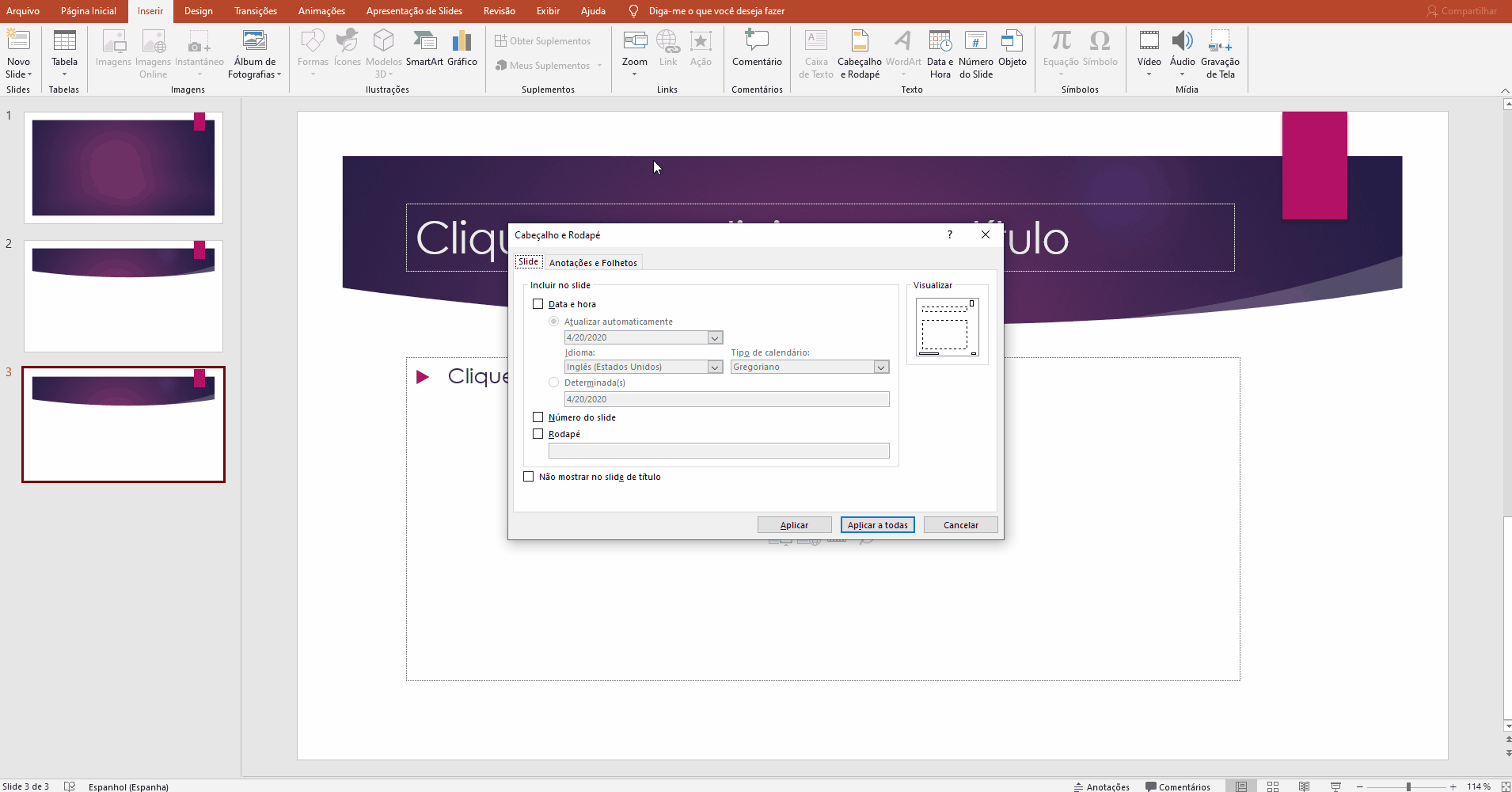Viewport: 1512px width, 792px height.
Task: Click the dialog help question mark
Action: 950,234
